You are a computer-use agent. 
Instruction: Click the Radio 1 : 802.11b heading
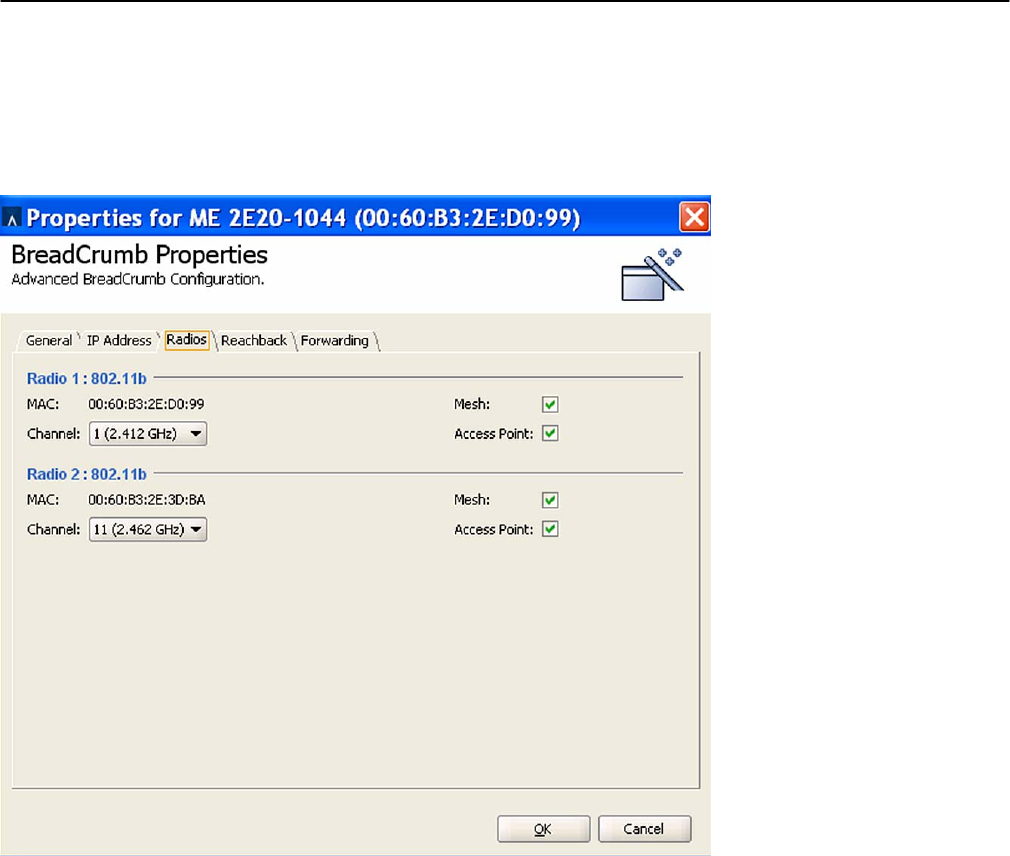(x=86, y=379)
